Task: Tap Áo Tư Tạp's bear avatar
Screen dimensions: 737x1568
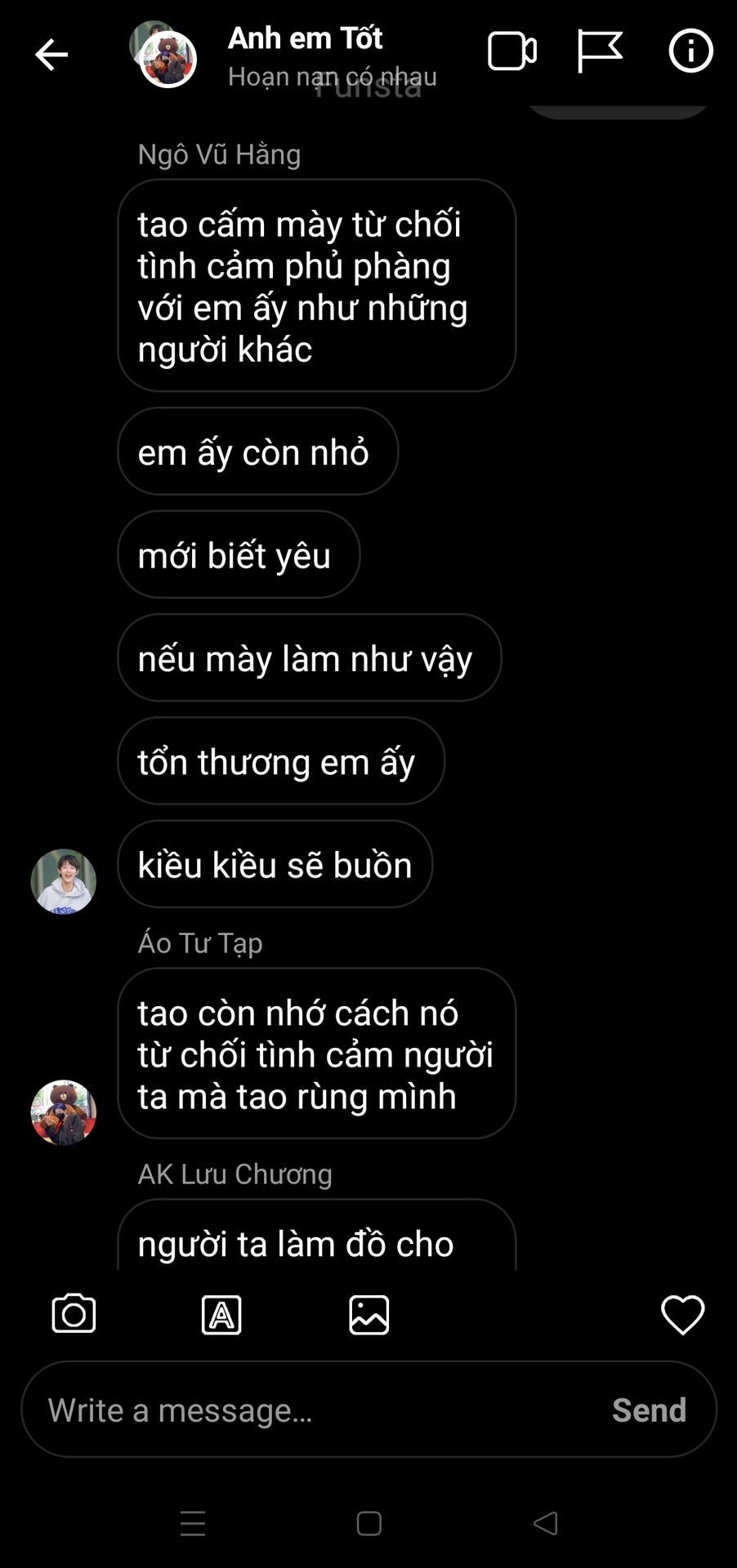Action: (x=64, y=1112)
